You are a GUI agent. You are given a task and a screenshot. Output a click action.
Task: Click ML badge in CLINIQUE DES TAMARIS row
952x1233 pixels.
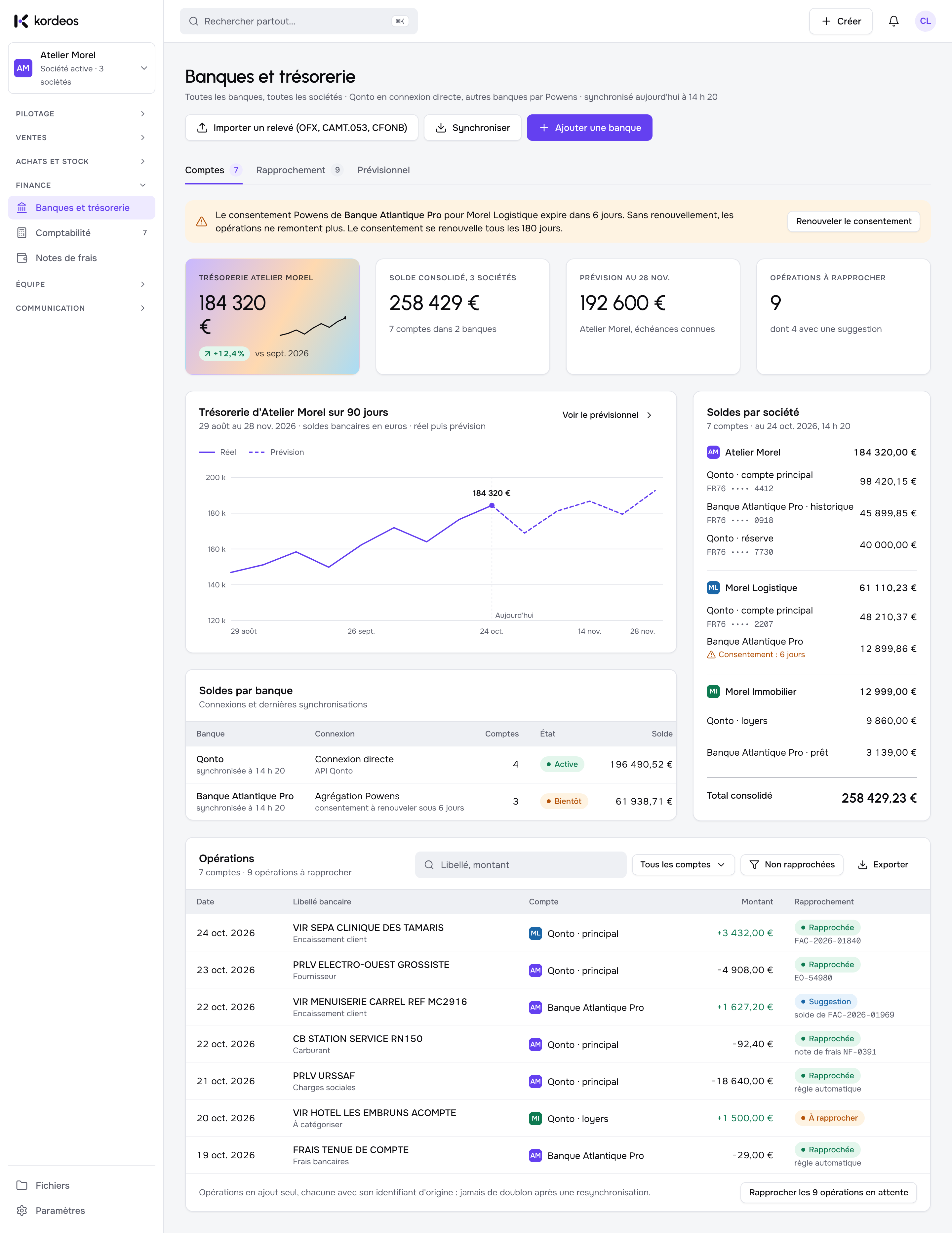(x=535, y=933)
